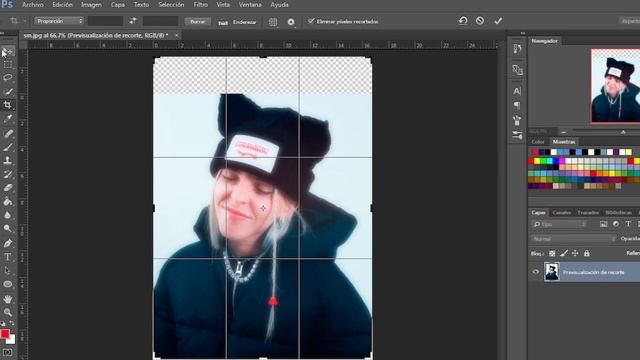
Task: Filter layers by pixel type
Action: pos(603,224)
